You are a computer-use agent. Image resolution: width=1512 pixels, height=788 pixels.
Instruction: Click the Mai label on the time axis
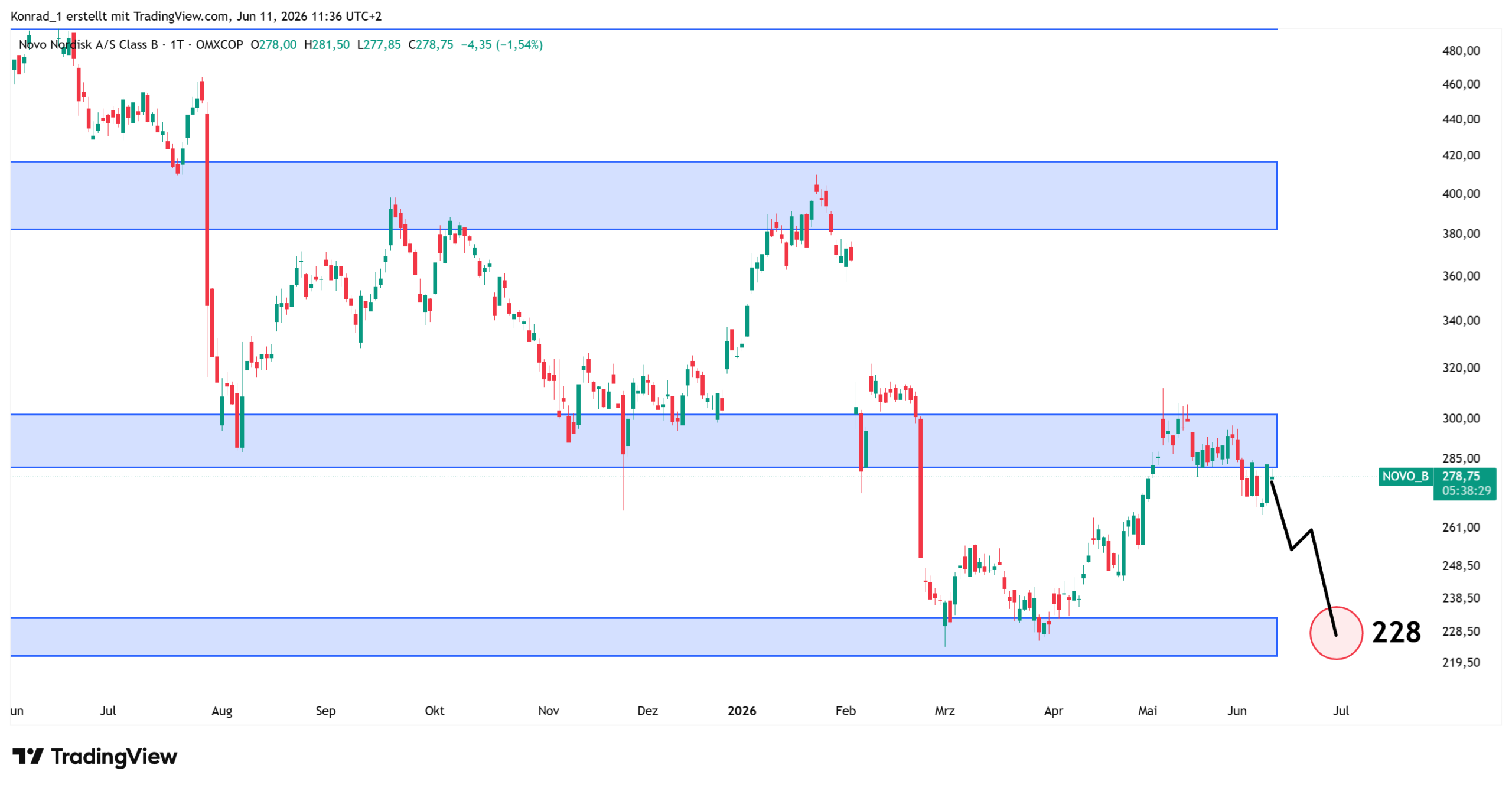point(1148,711)
